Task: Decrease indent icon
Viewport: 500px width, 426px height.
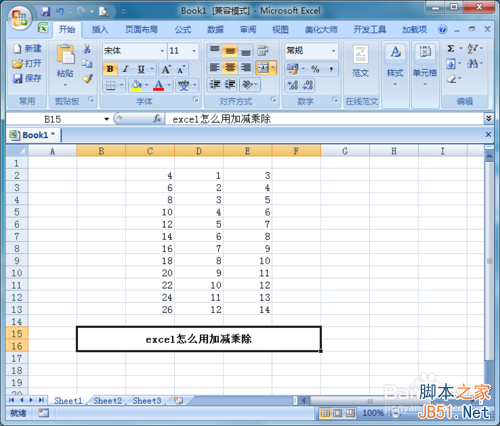Action: click(215, 85)
